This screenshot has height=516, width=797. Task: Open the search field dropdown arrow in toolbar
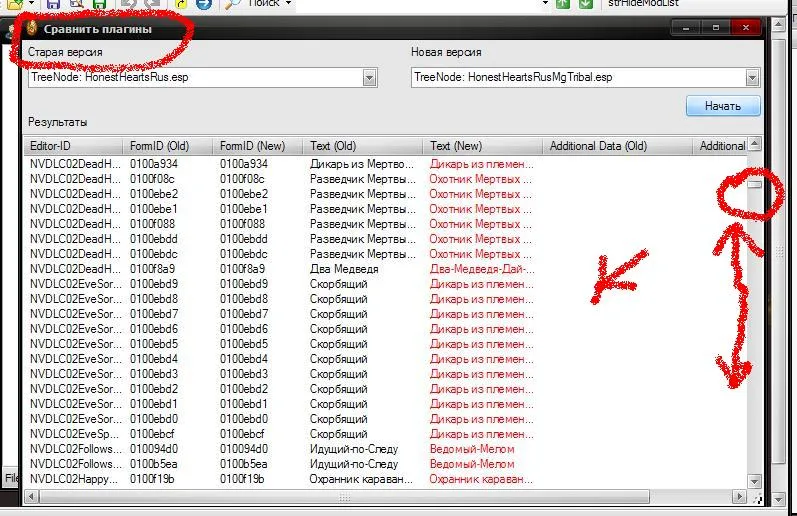(545, 3)
